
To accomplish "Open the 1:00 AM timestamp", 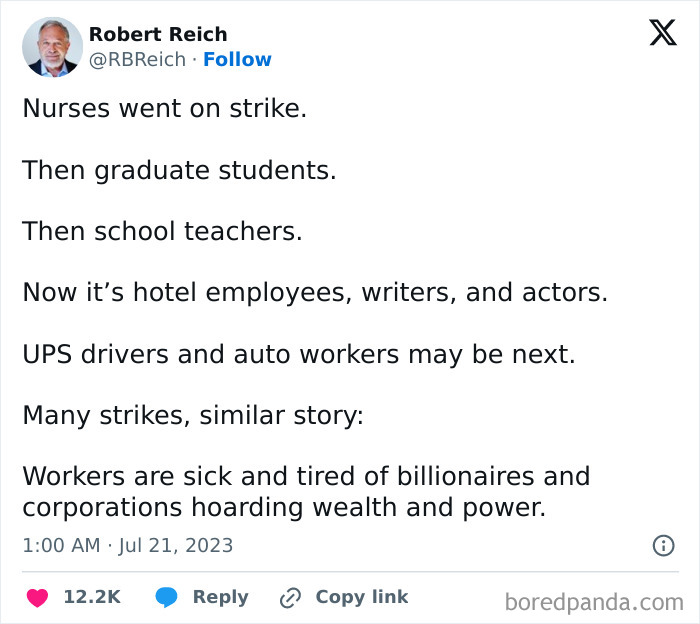I will click(60, 545).
